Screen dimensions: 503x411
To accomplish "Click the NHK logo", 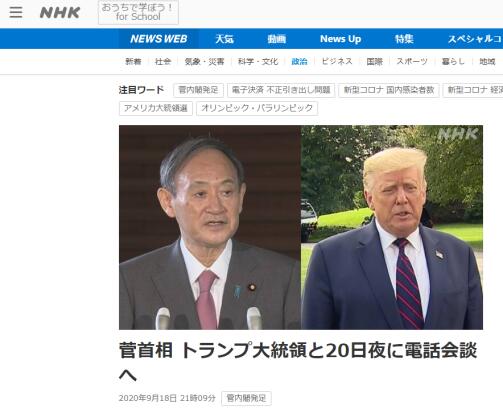I will 60,13.
